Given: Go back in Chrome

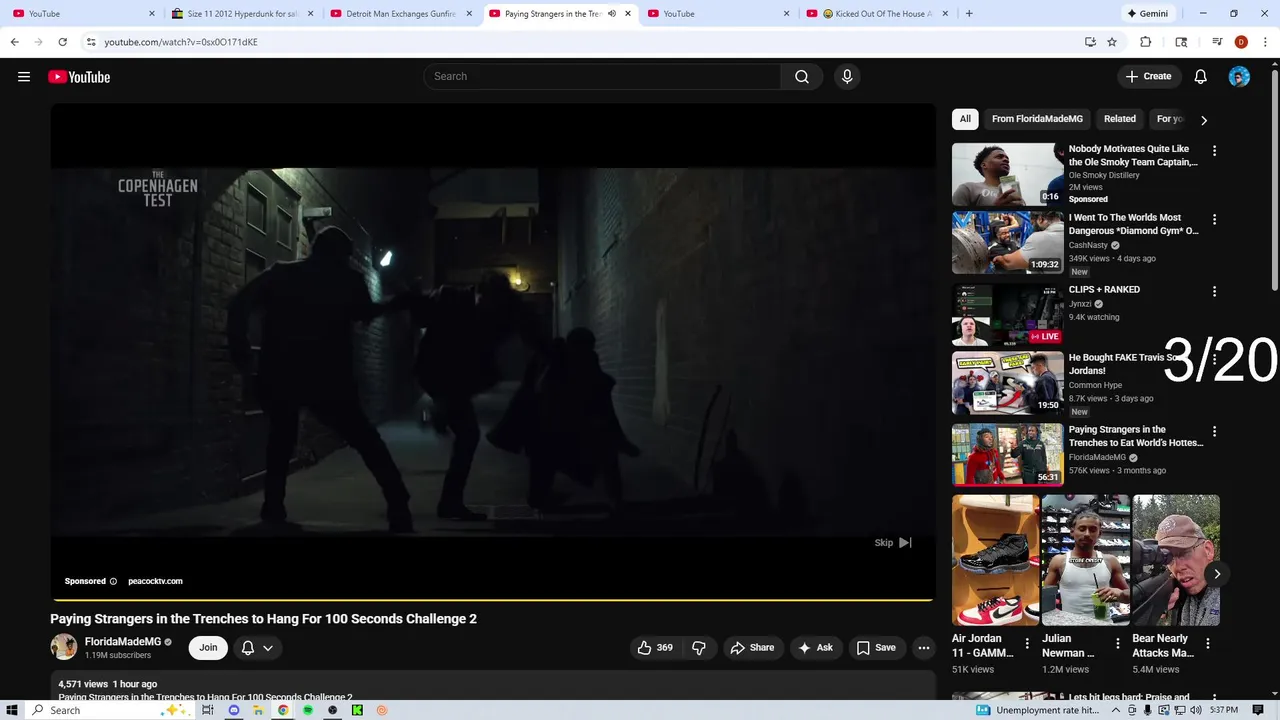Looking at the screenshot, I should [15, 42].
